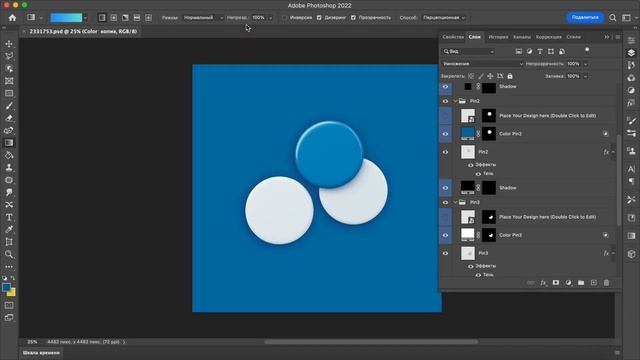Select the Eyedropper tool
The height and width of the screenshot is (360, 640).
click(x=9, y=229)
